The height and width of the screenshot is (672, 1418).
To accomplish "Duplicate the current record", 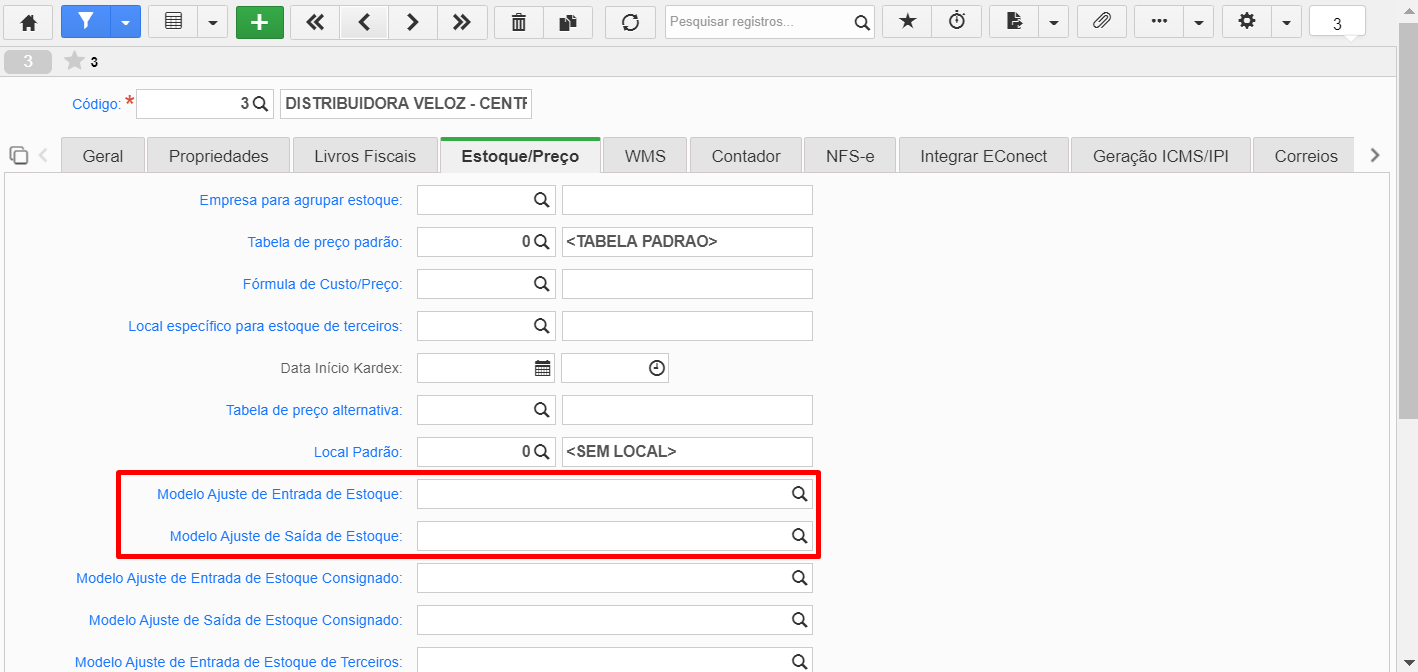I will pyautogui.click(x=568, y=22).
